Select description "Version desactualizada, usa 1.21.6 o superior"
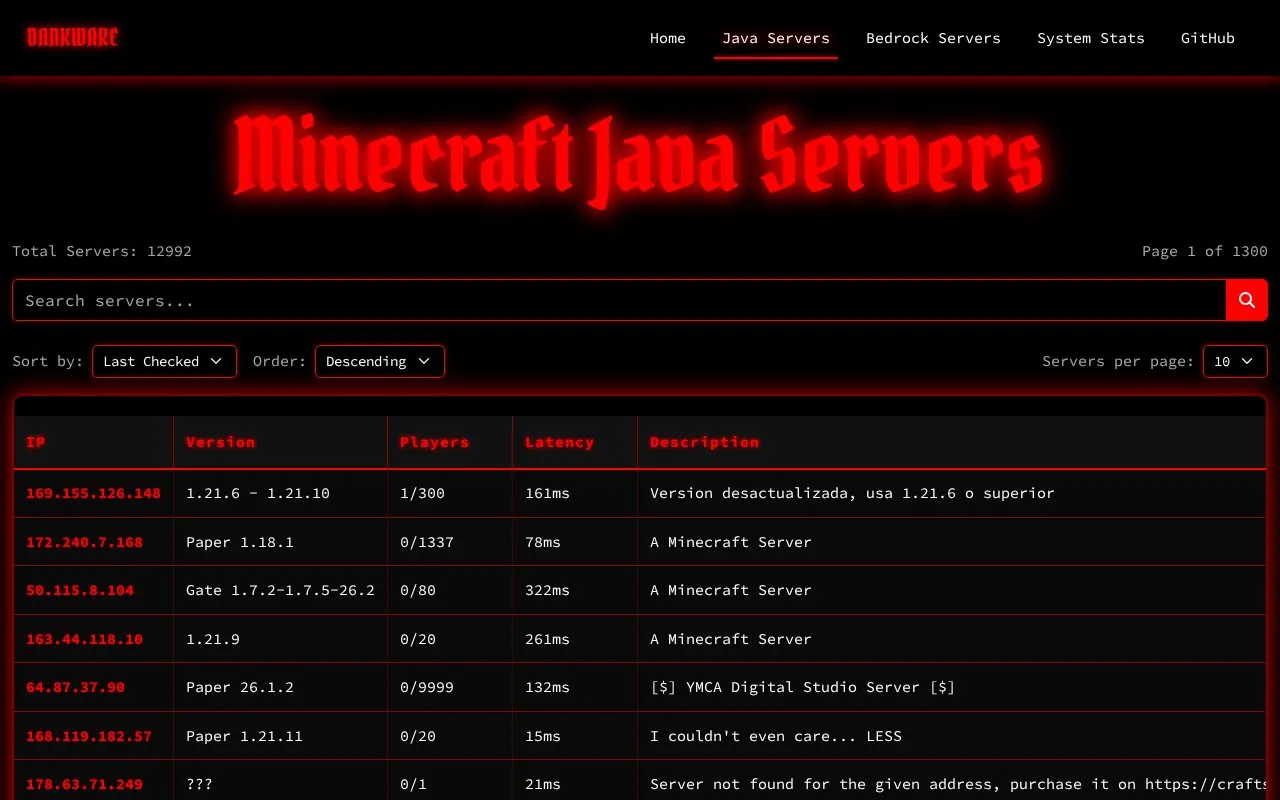This screenshot has height=800, width=1280. [x=852, y=493]
